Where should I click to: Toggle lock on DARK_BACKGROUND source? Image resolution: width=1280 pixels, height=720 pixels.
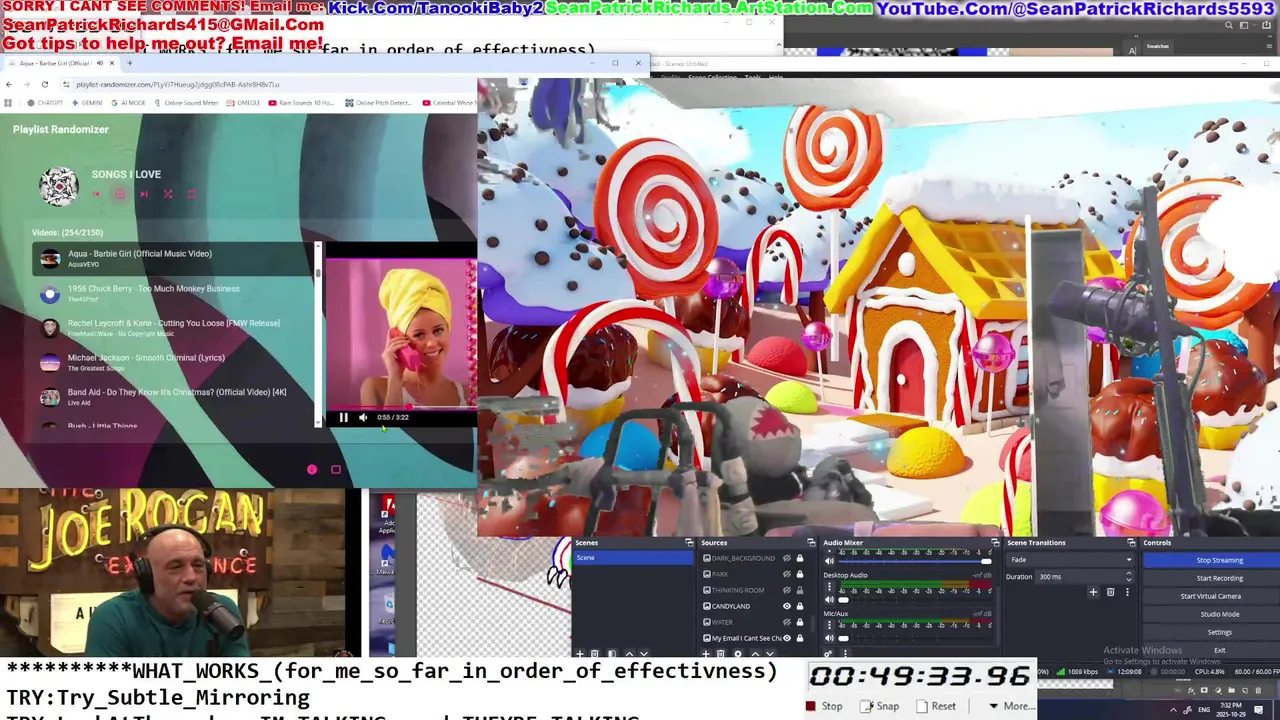pos(799,558)
